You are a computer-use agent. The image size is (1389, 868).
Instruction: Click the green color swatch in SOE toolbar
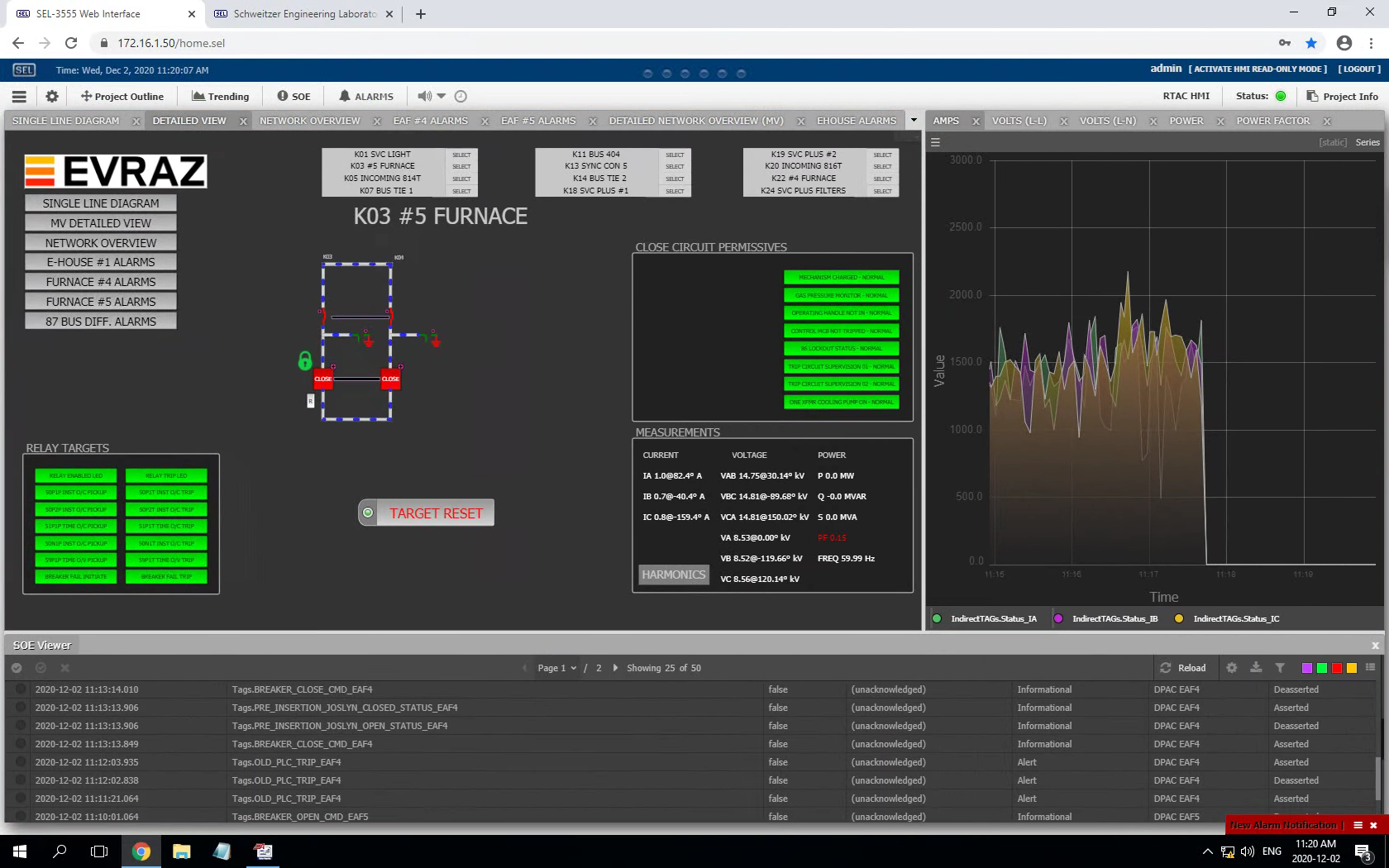[x=1322, y=668]
